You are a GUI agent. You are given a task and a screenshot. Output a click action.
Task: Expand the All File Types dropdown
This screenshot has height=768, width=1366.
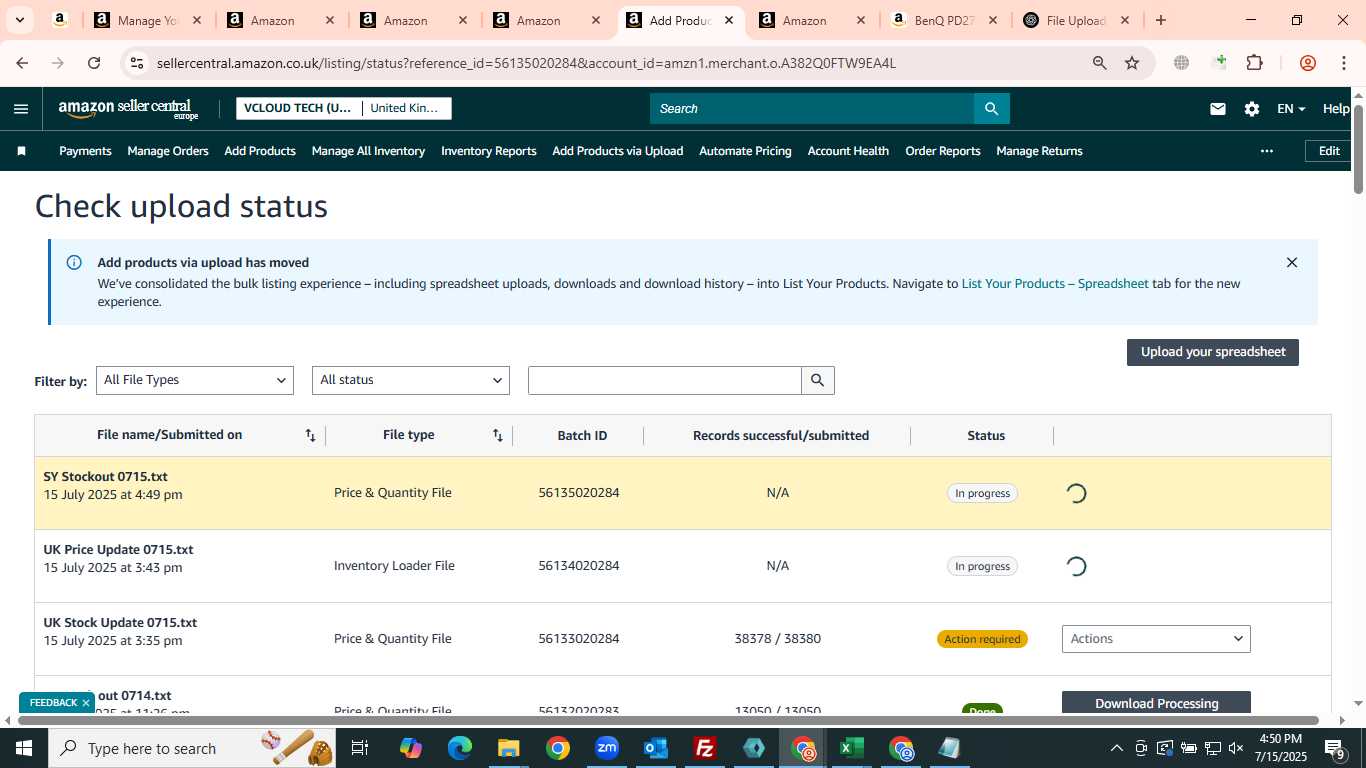click(x=195, y=380)
